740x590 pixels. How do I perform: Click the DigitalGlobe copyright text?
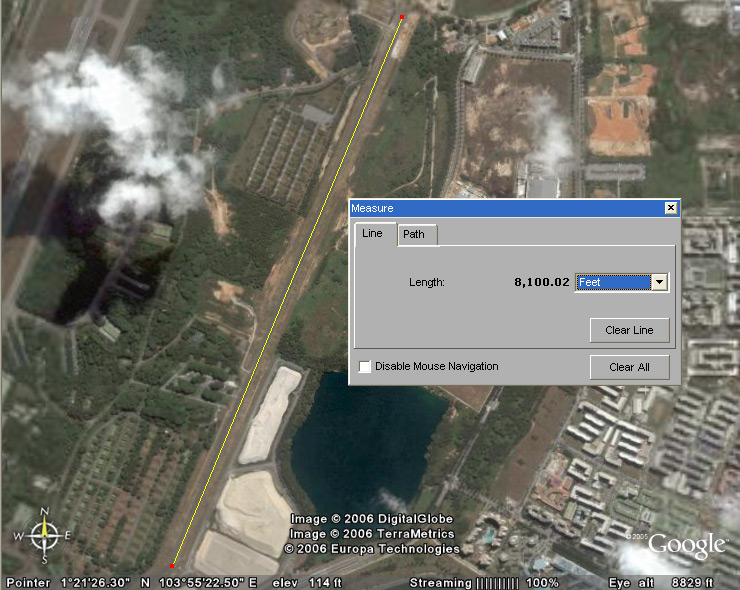coord(372,519)
